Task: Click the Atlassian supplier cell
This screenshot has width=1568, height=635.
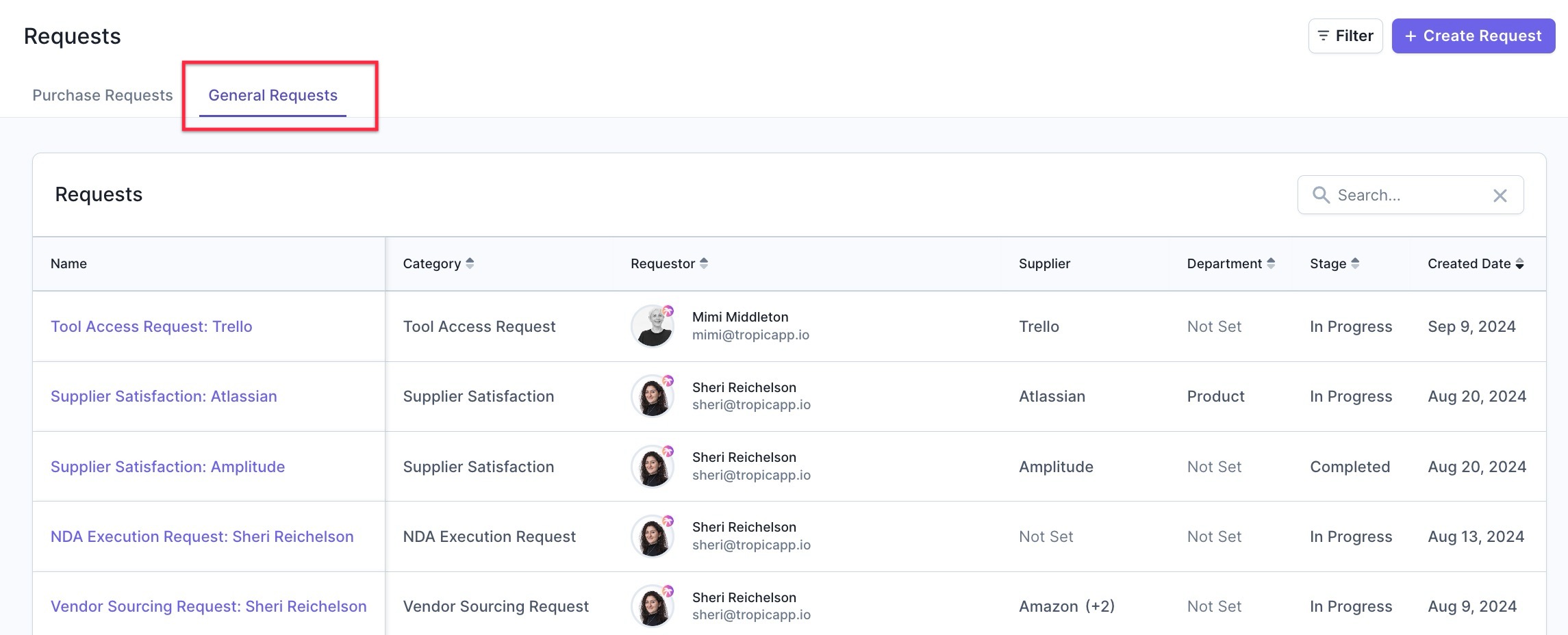Action: point(1052,396)
